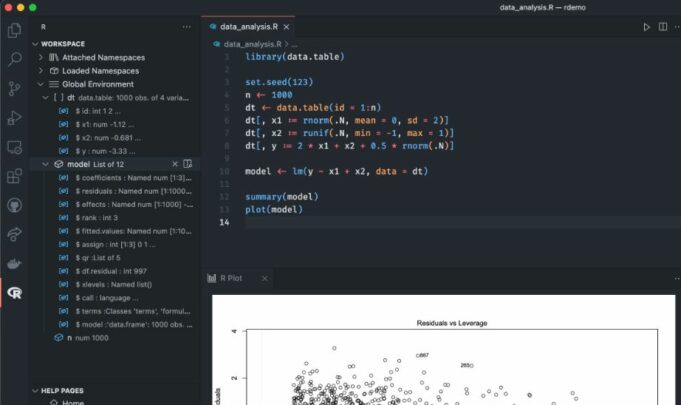The image size is (681, 405).
Task: Collapse the dt data.table entry
Action: pyautogui.click(x=46, y=98)
